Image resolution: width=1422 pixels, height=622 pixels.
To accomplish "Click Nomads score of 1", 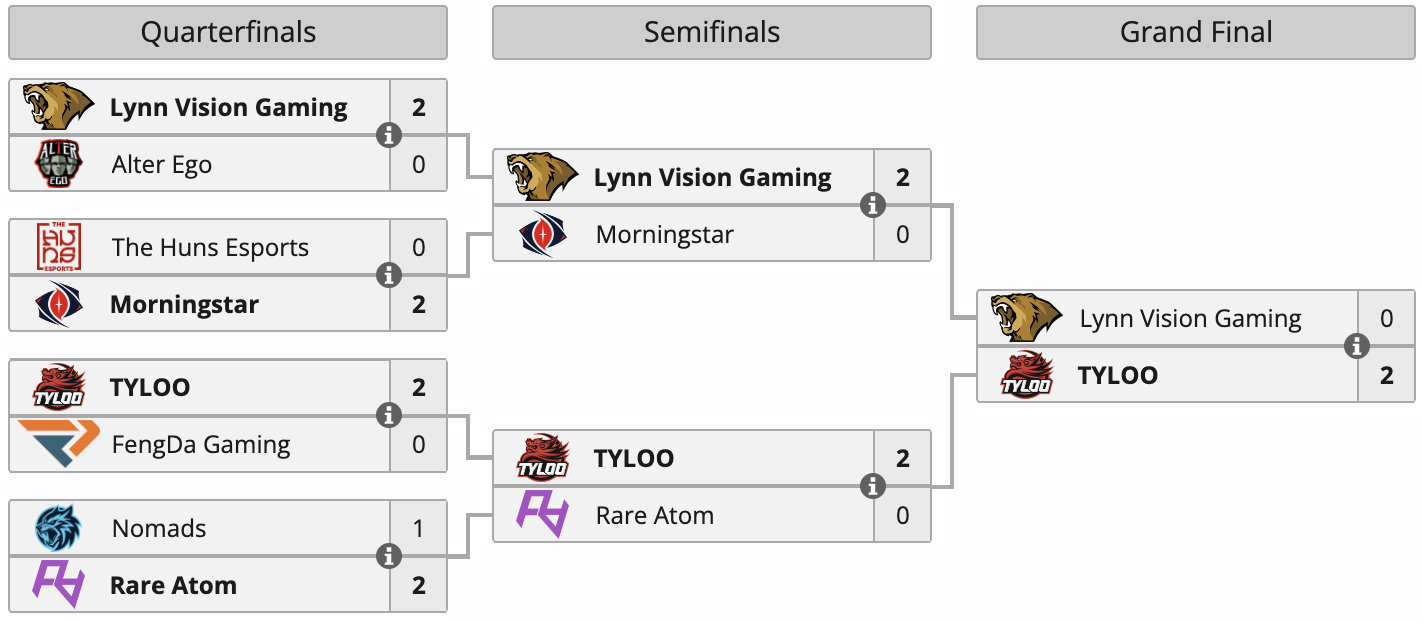I will tap(418, 528).
